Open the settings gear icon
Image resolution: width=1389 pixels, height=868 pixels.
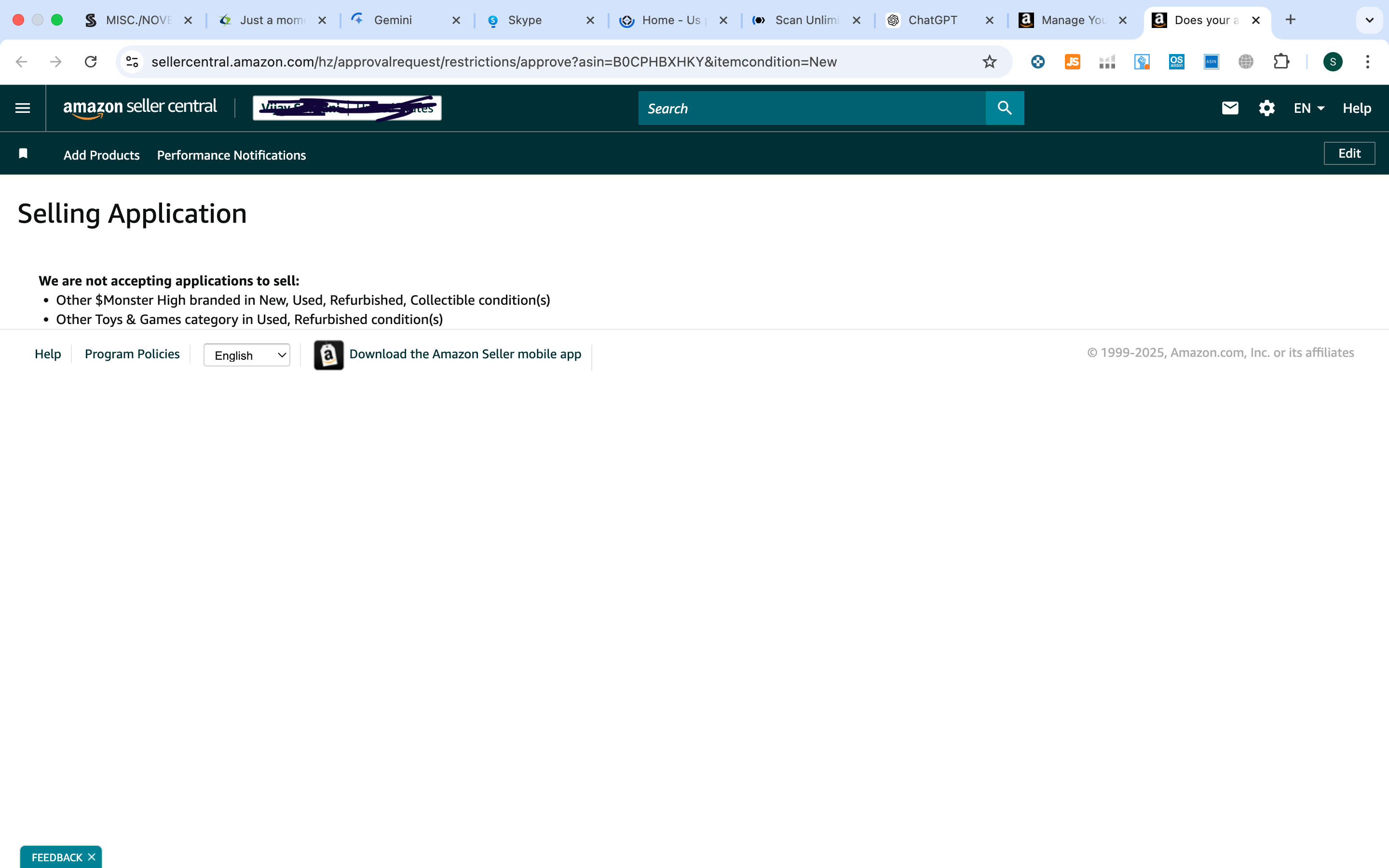pyautogui.click(x=1267, y=108)
